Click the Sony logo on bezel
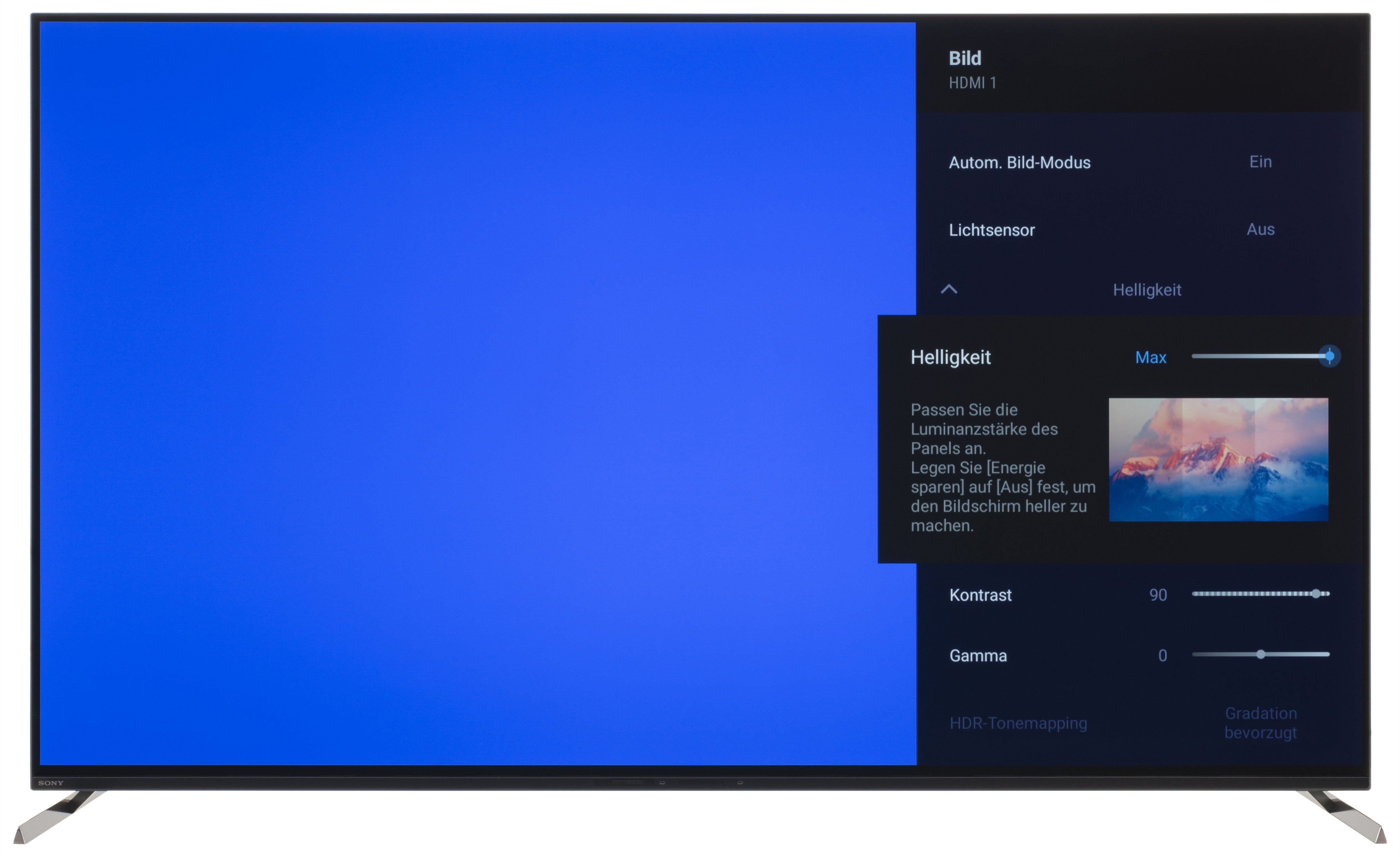The height and width of the screenshot is (857, 1400). coord(51,783)
